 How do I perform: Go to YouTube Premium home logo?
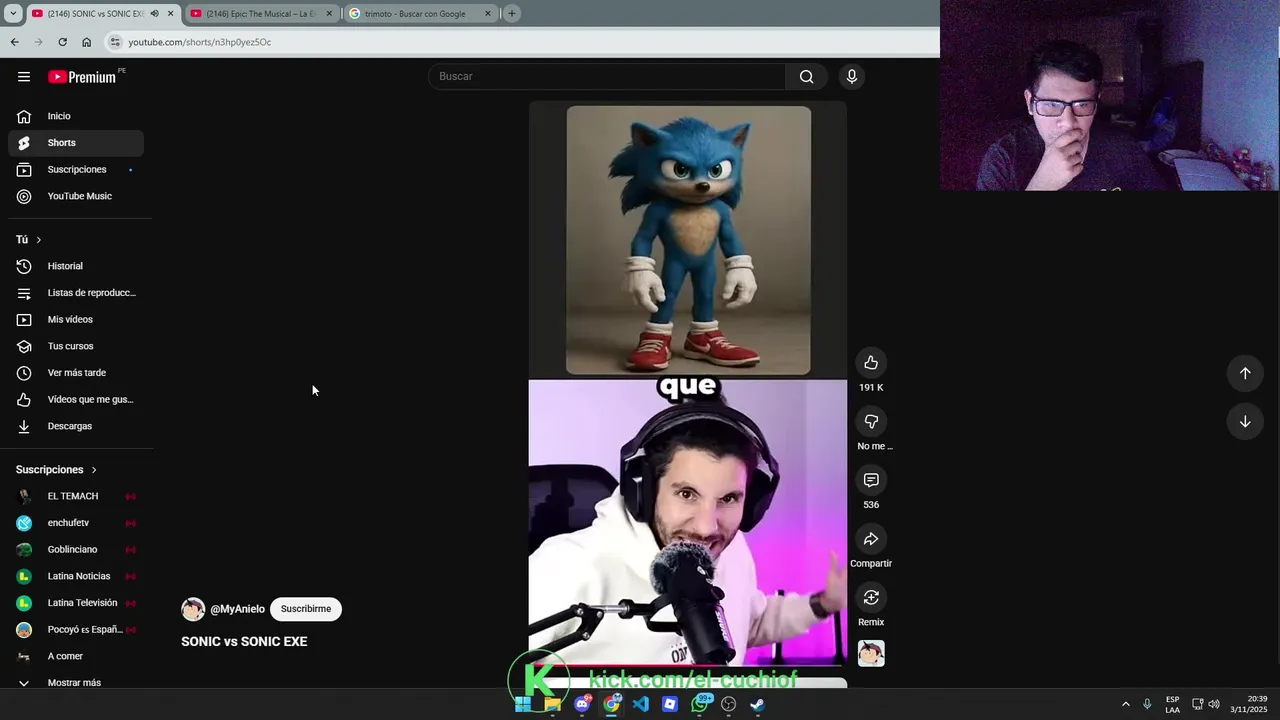tap(82, 77)
